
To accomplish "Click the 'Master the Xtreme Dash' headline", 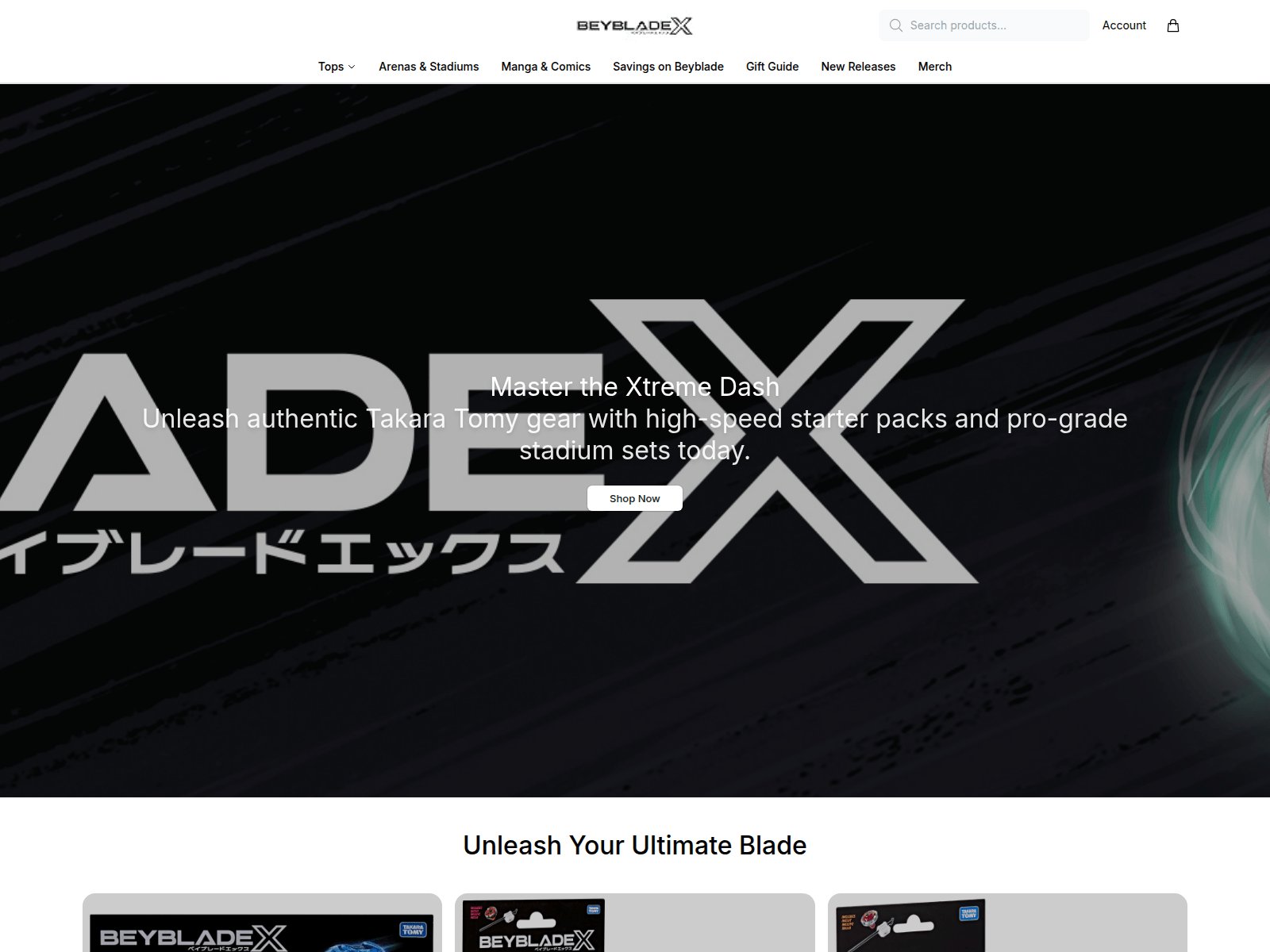I will click(x=635, y=387).
